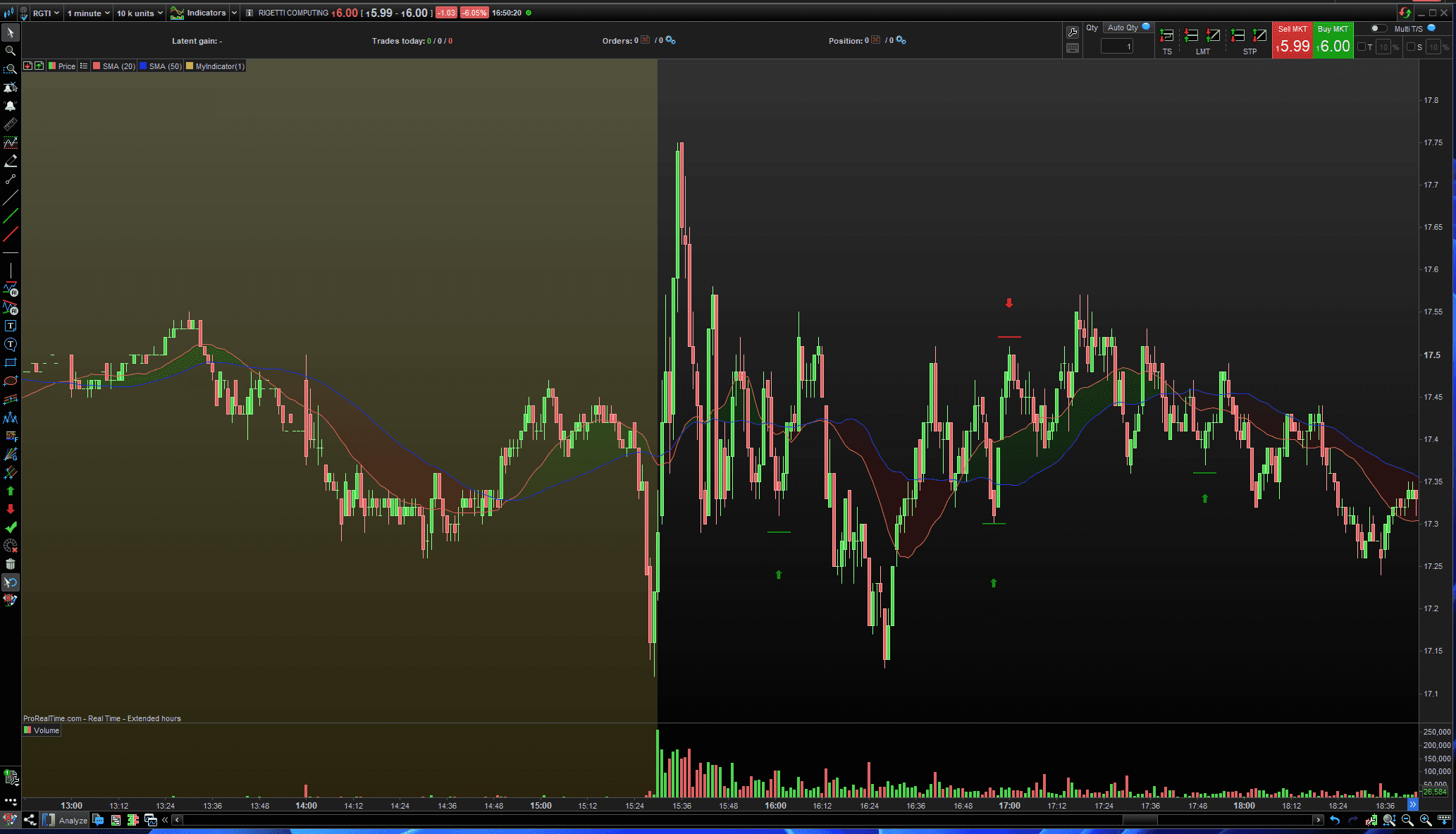Select the rectangle drawing tool
The image size is (1456, 834).
(10, 362)
